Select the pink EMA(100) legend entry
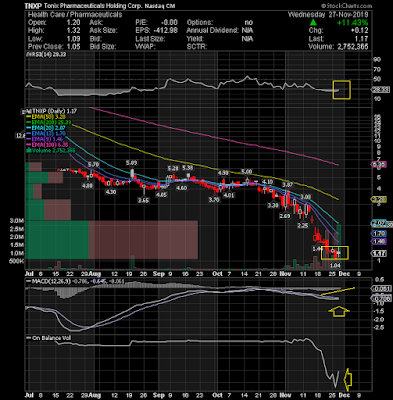Image resolution: width=393 pixels, height=400 pixels. pyautogui.click(x=47, y=145)
